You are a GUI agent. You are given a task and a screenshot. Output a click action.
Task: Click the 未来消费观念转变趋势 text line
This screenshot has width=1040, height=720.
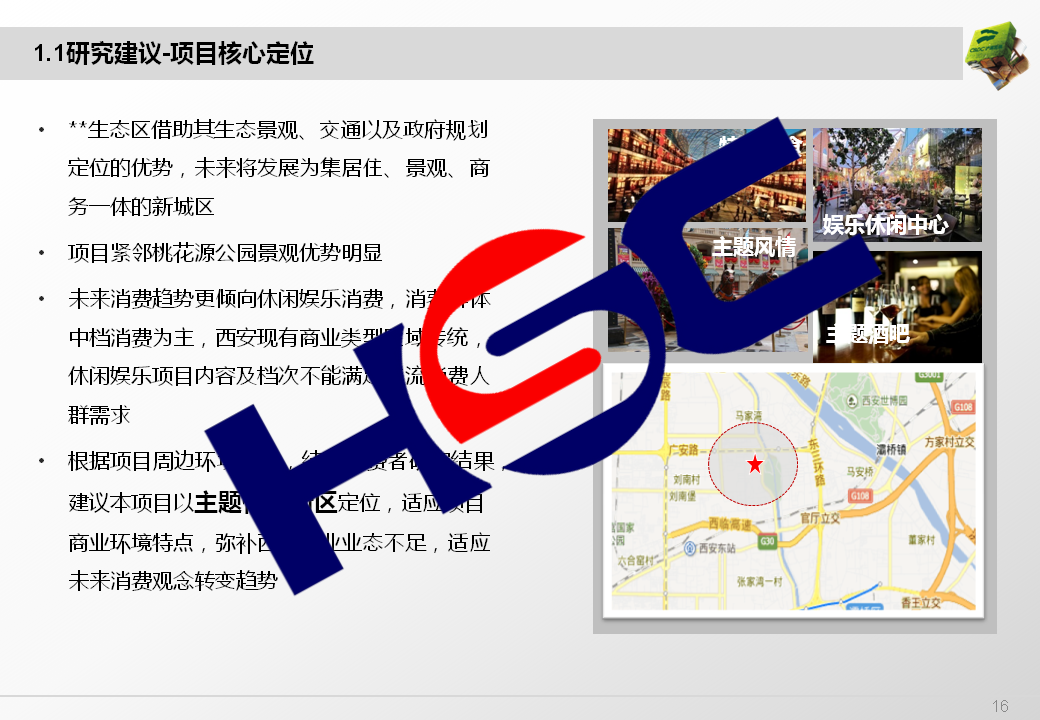click(x=172, y=582)
